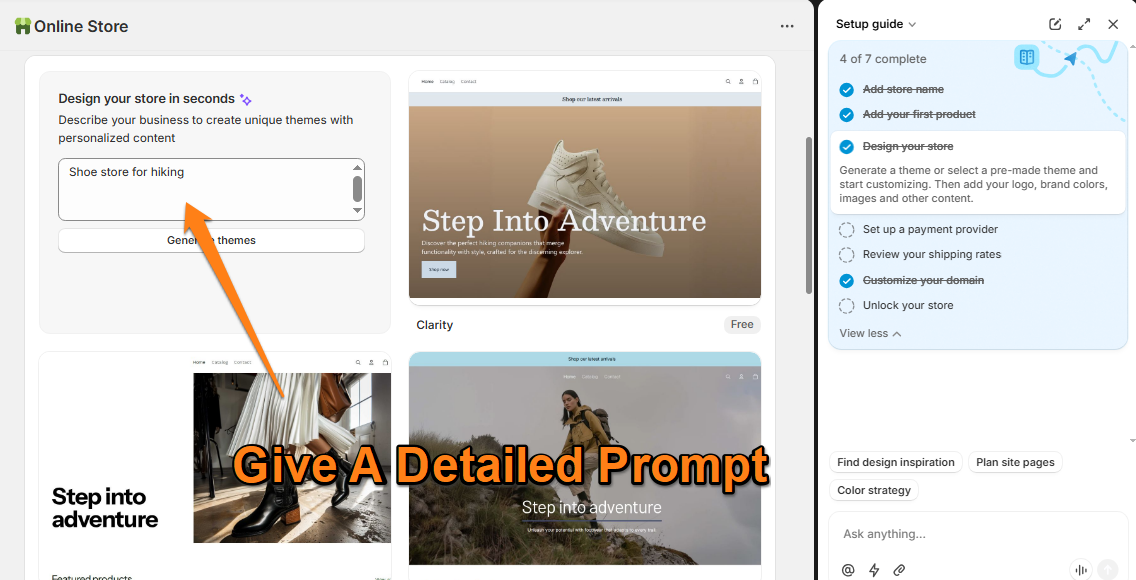1136x580 pixels.
Task: Expand the Setup guide panel to full screen
Action: tap(1084, 24)
